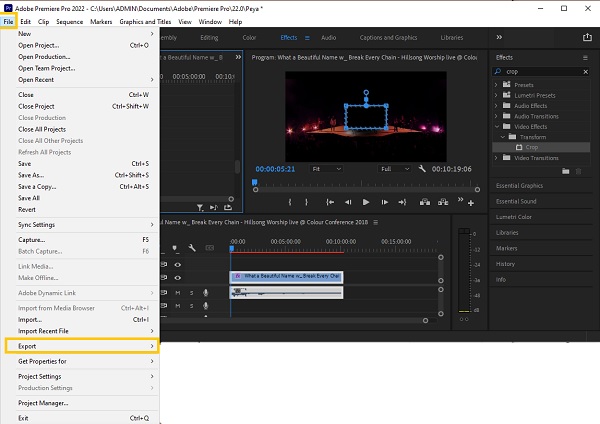Image resolution: width=600 pixels, height=424 pixels.
Task: Click the export frame icon in Source panel
Action: (x=228, y=207)
